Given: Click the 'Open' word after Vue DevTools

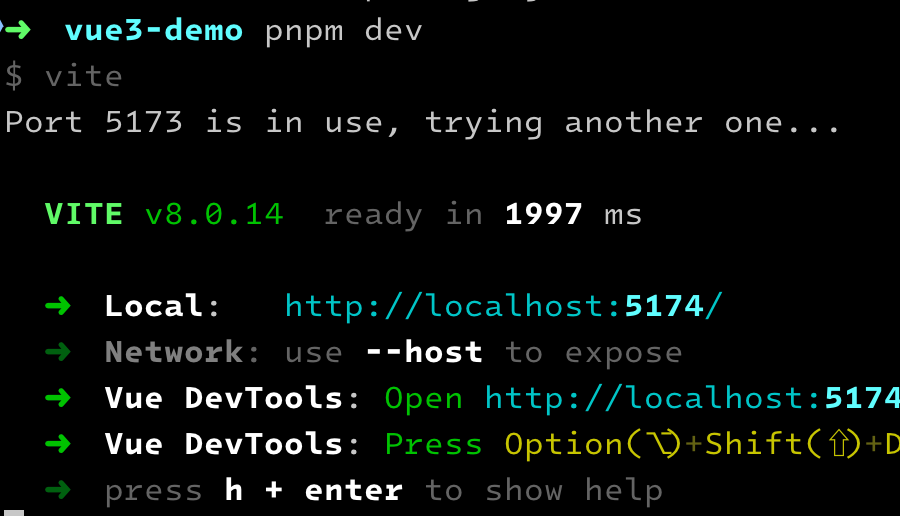Looking at the screenshot, I should click(x=424, y=400).
